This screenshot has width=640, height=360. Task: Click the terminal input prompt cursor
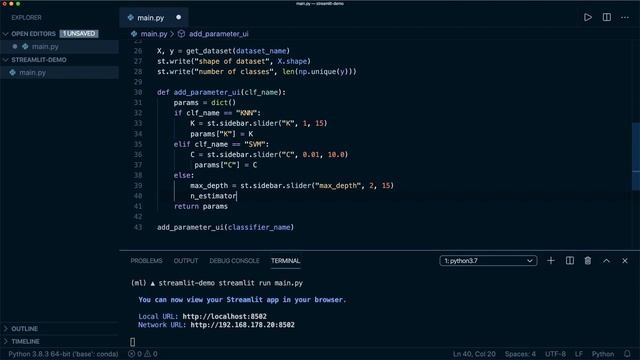pos(133,341)
